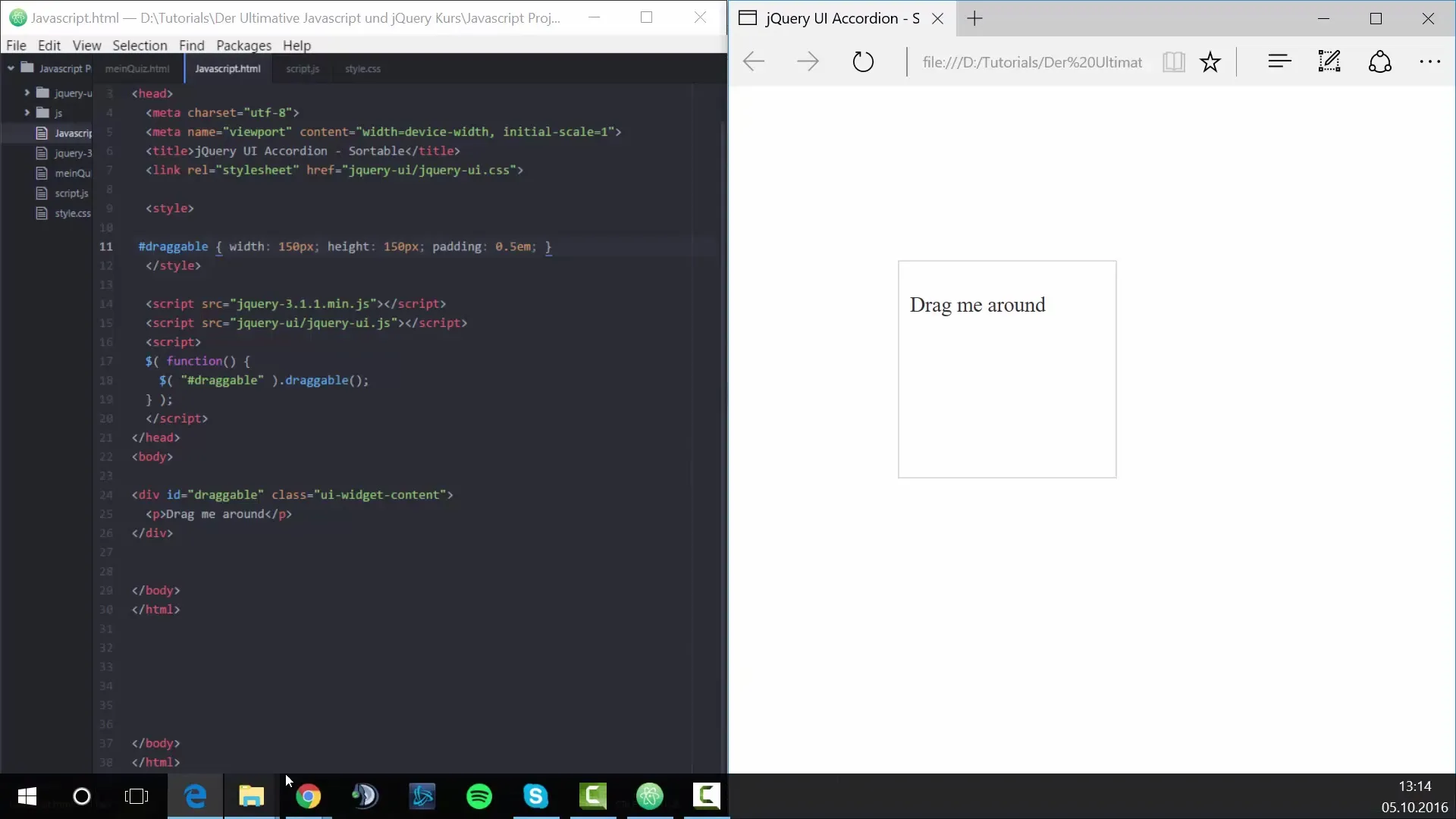Viewport: 1456px width, 819px height.
Task: Switch to meinQuiz.html editor tab
Action: tap(137, 68)
